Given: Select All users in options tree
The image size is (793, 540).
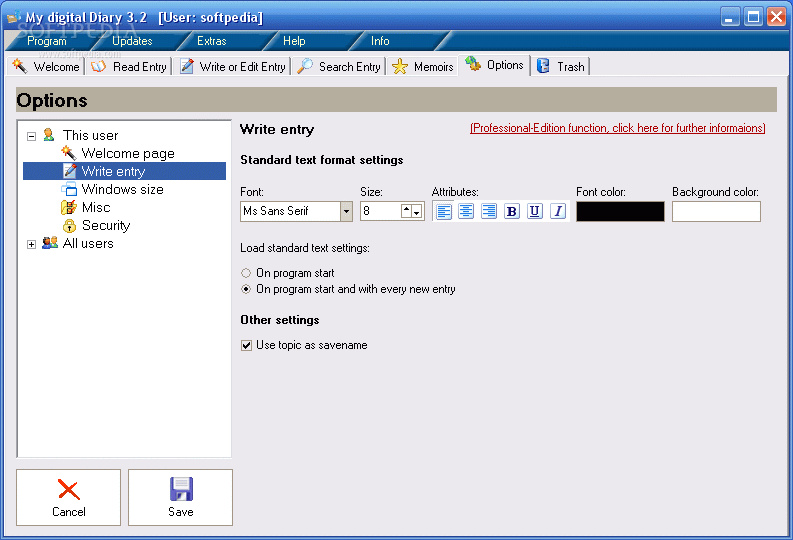Looking at the screenshot, I should coord(88,244).
